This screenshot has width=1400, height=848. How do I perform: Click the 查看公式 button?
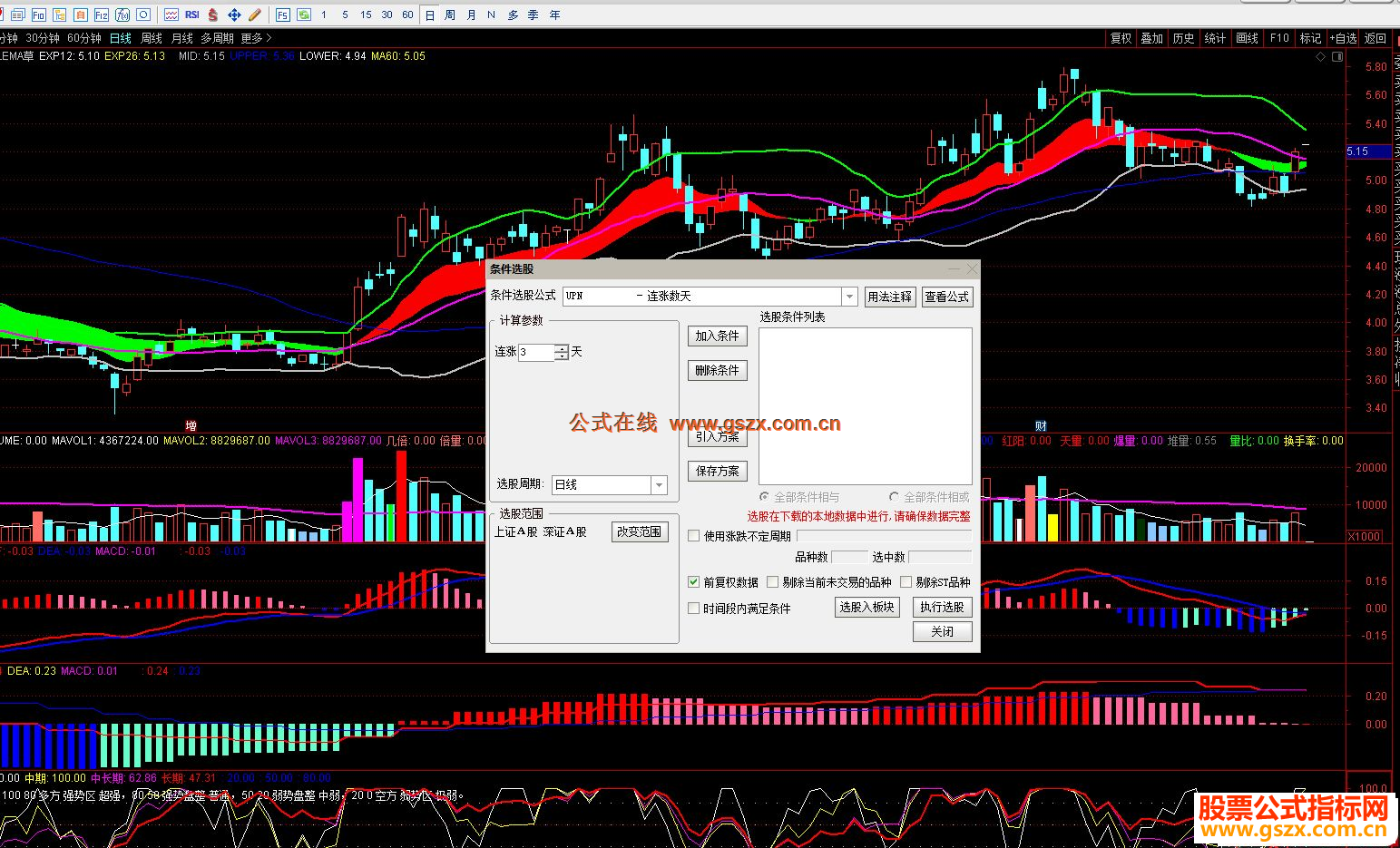(947, 297)
